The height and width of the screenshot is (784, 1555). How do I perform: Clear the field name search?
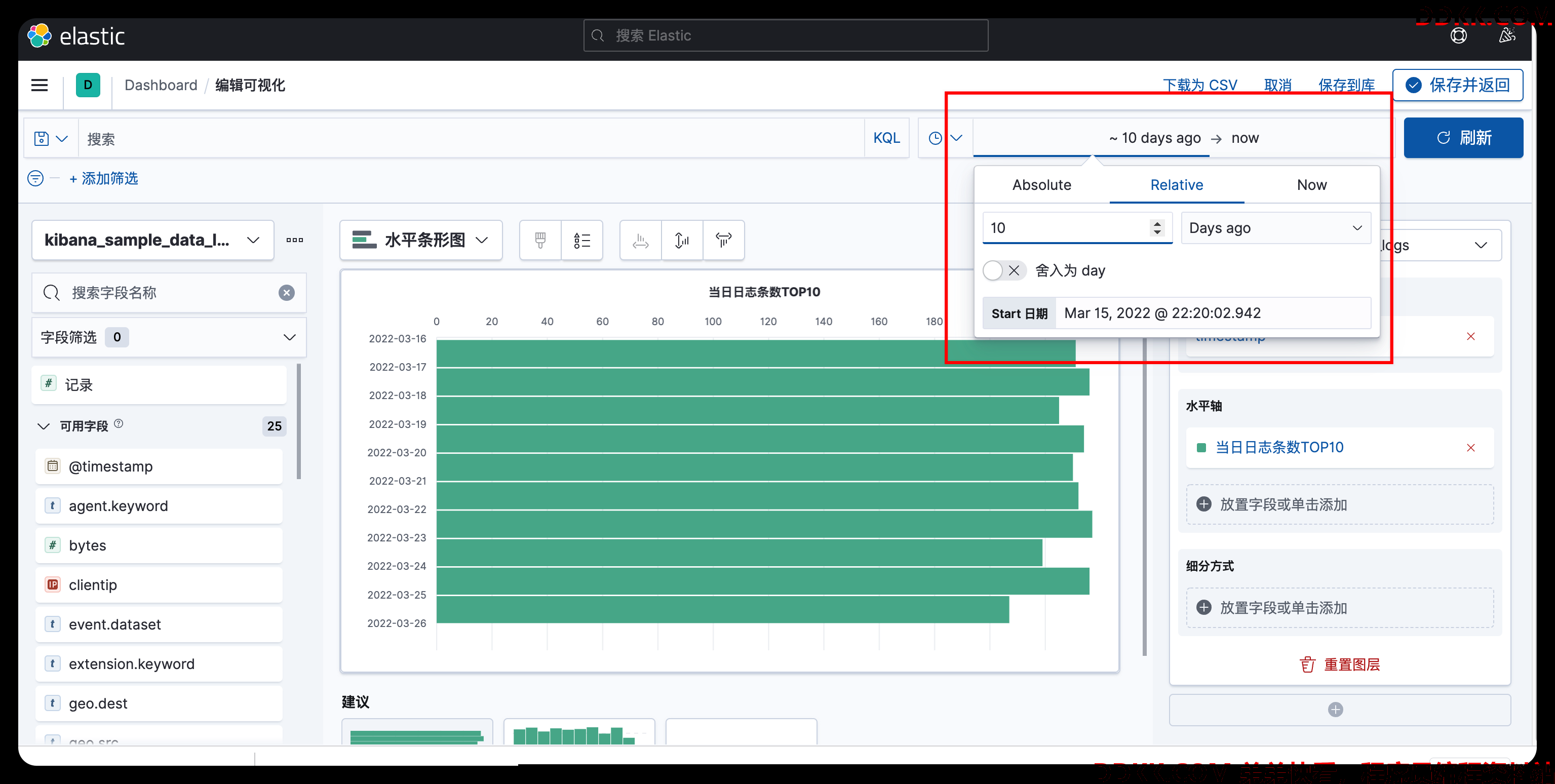tap(287, 293)
